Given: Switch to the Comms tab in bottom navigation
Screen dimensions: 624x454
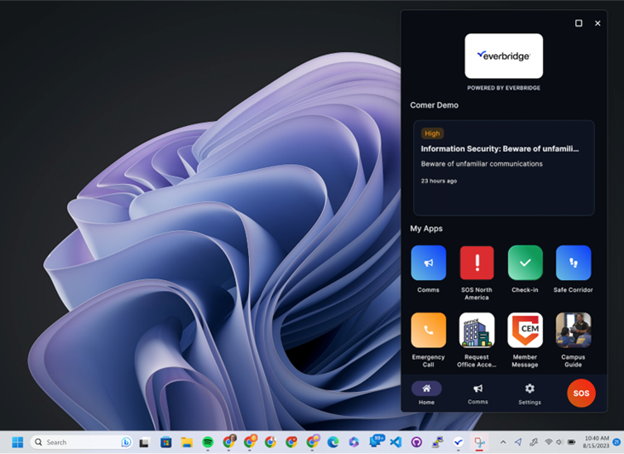Looking at the screenshot, I should (478, 393).
